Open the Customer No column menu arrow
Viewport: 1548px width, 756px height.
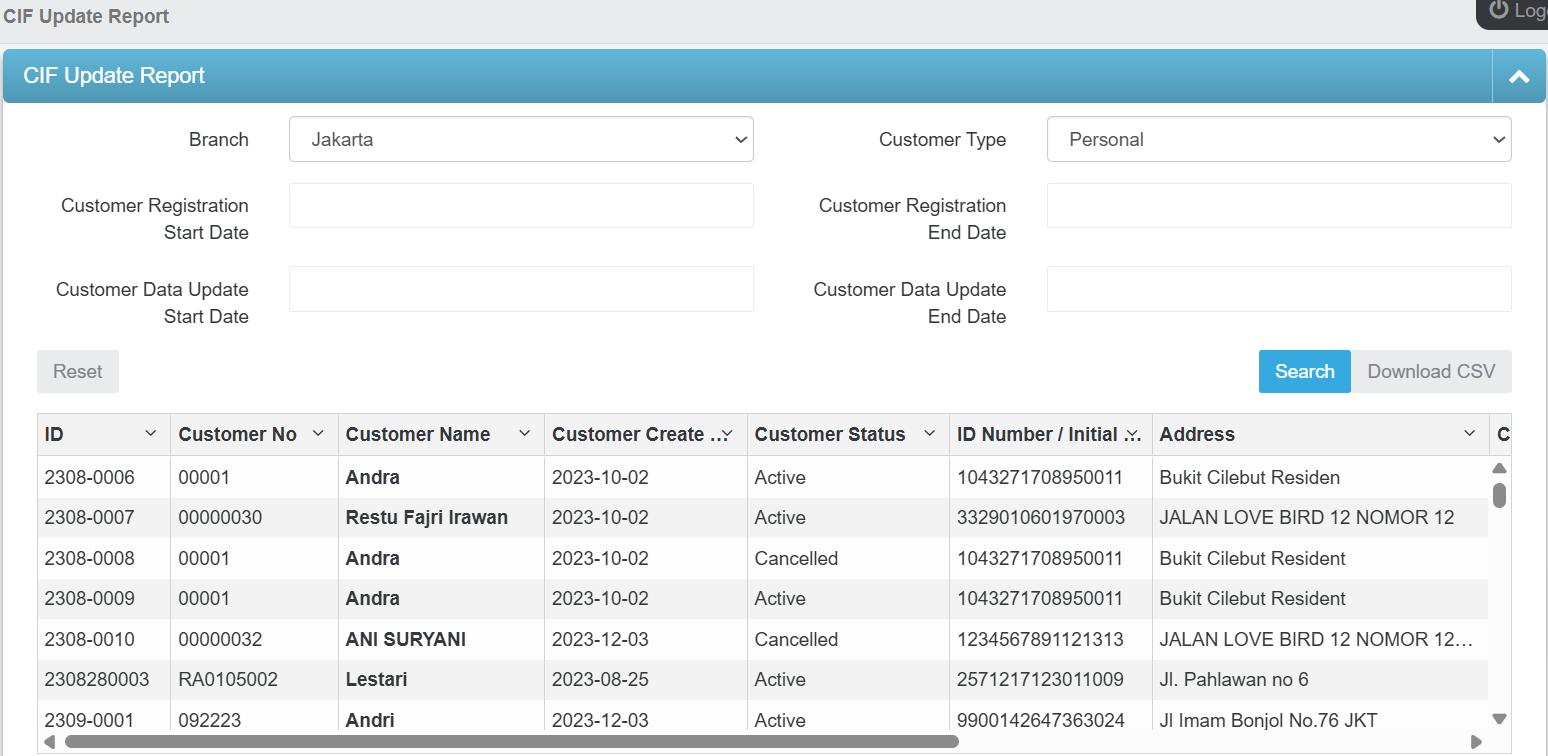(x=318, y=434)
